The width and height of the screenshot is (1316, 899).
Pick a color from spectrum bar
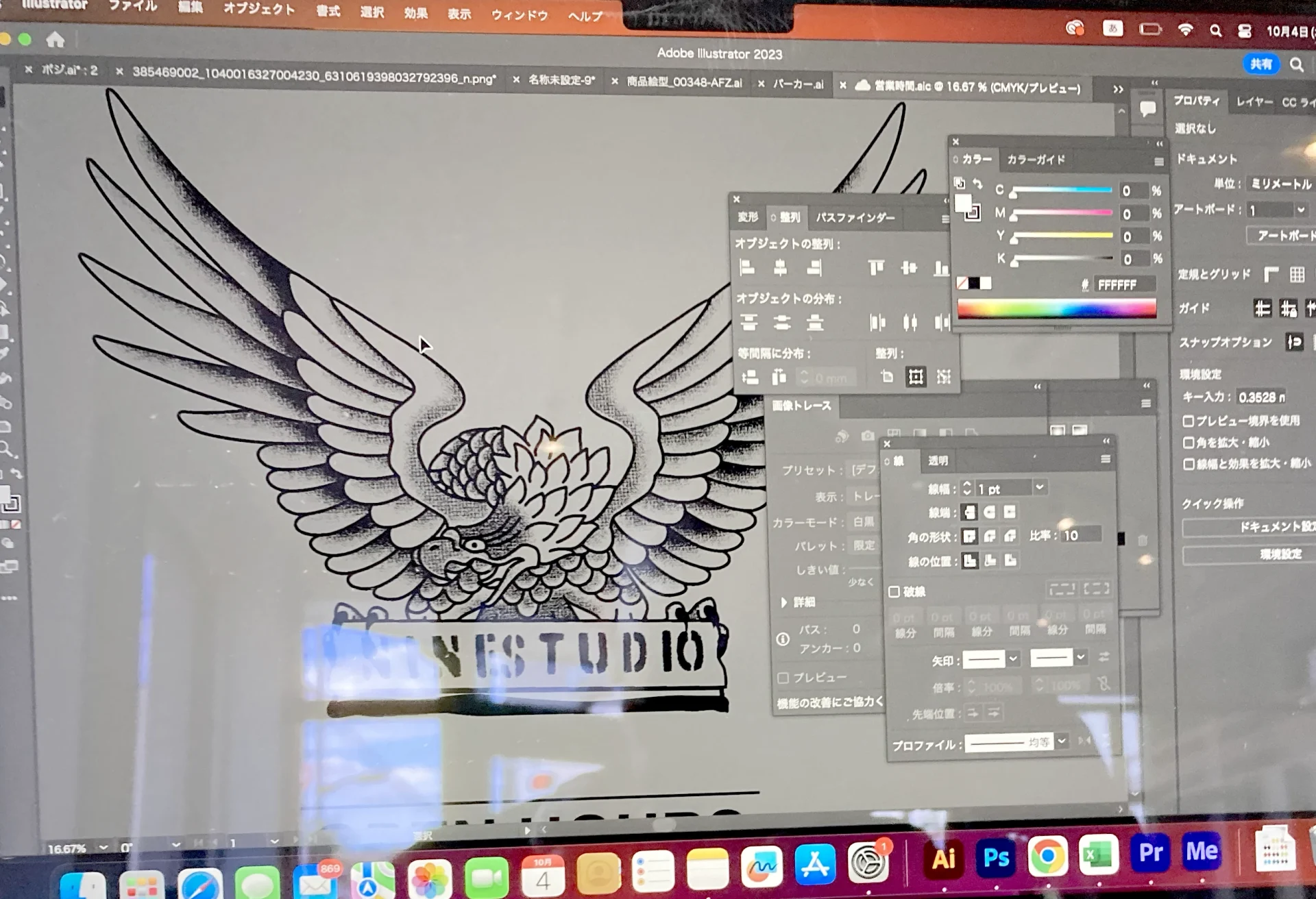[x=1056, y=310]
